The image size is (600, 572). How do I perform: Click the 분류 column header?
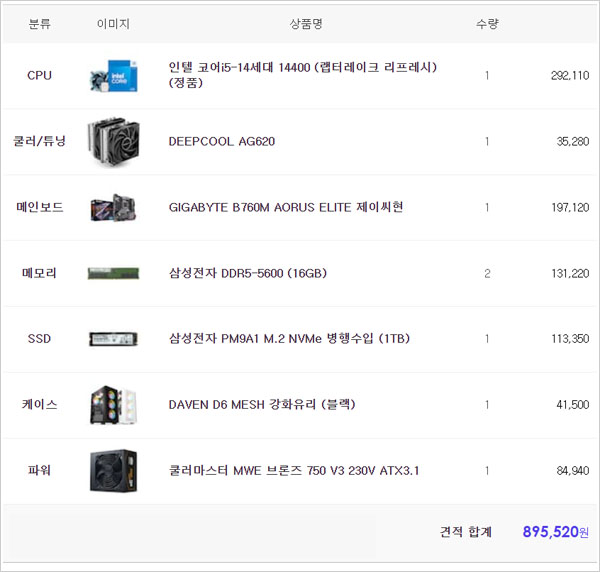[x=39, y=24]
